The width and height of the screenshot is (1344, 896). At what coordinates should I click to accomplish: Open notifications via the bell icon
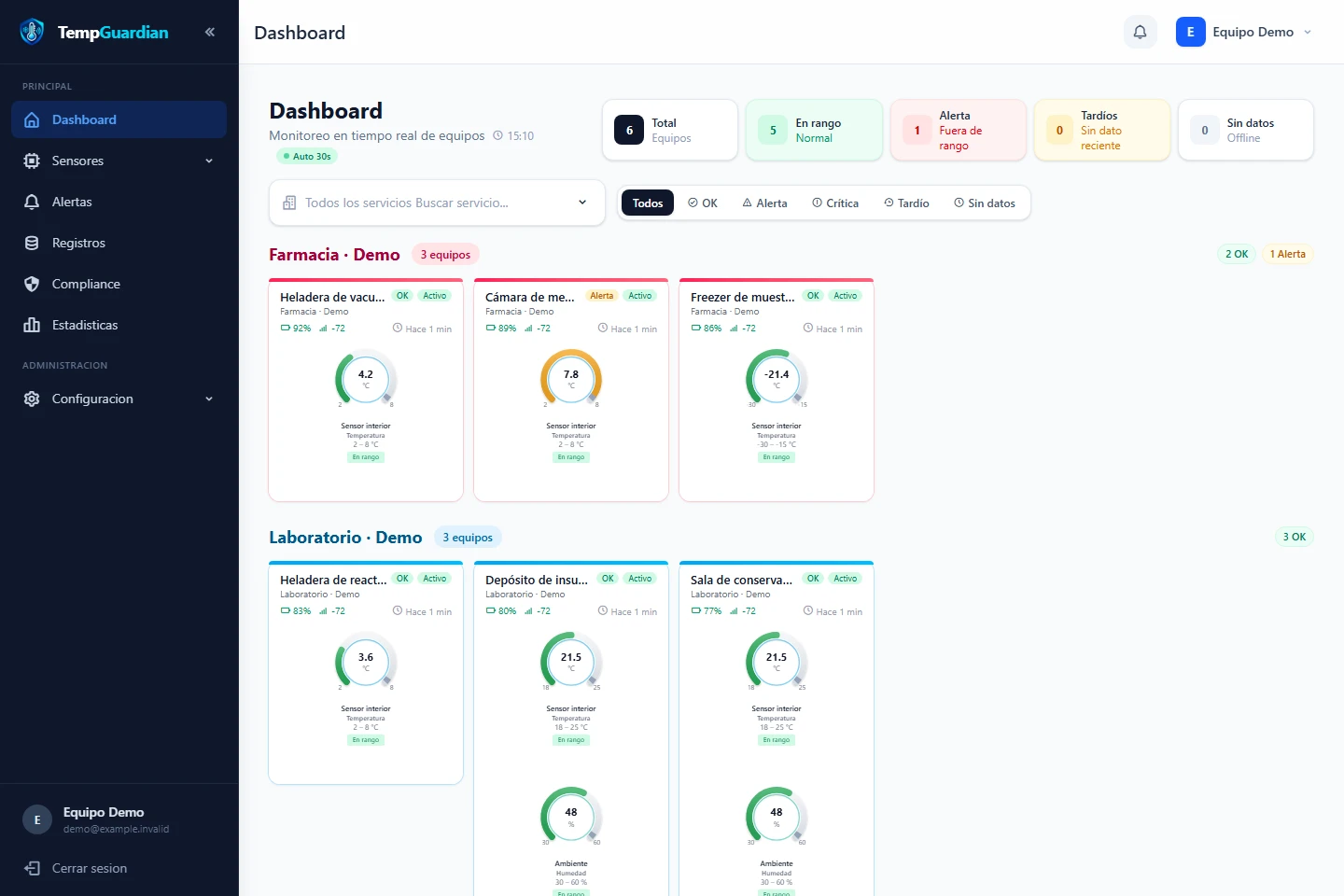pos(1140,32)
